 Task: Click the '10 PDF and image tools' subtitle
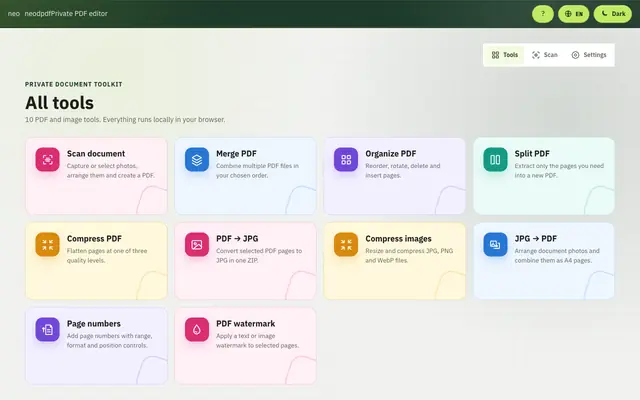click(x=125, y=120)
